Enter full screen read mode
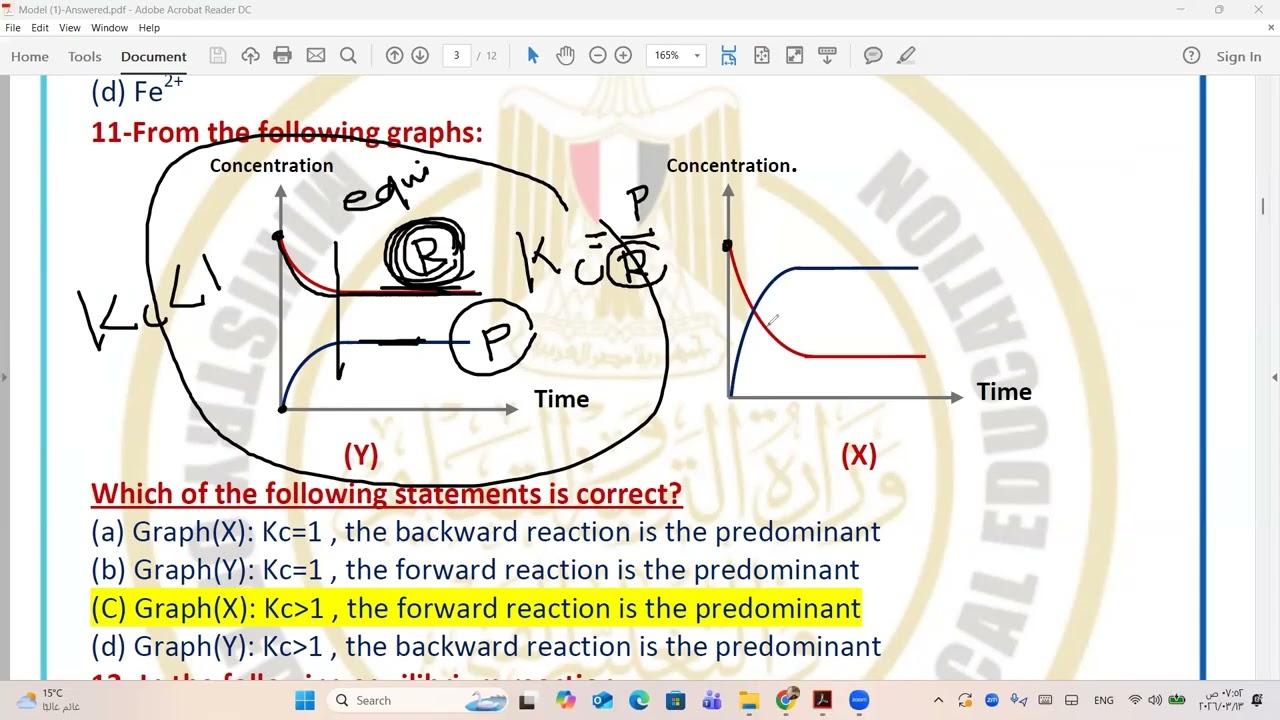Image resolution: width=1280 pixels, height=720 pixels. point(794,56)
